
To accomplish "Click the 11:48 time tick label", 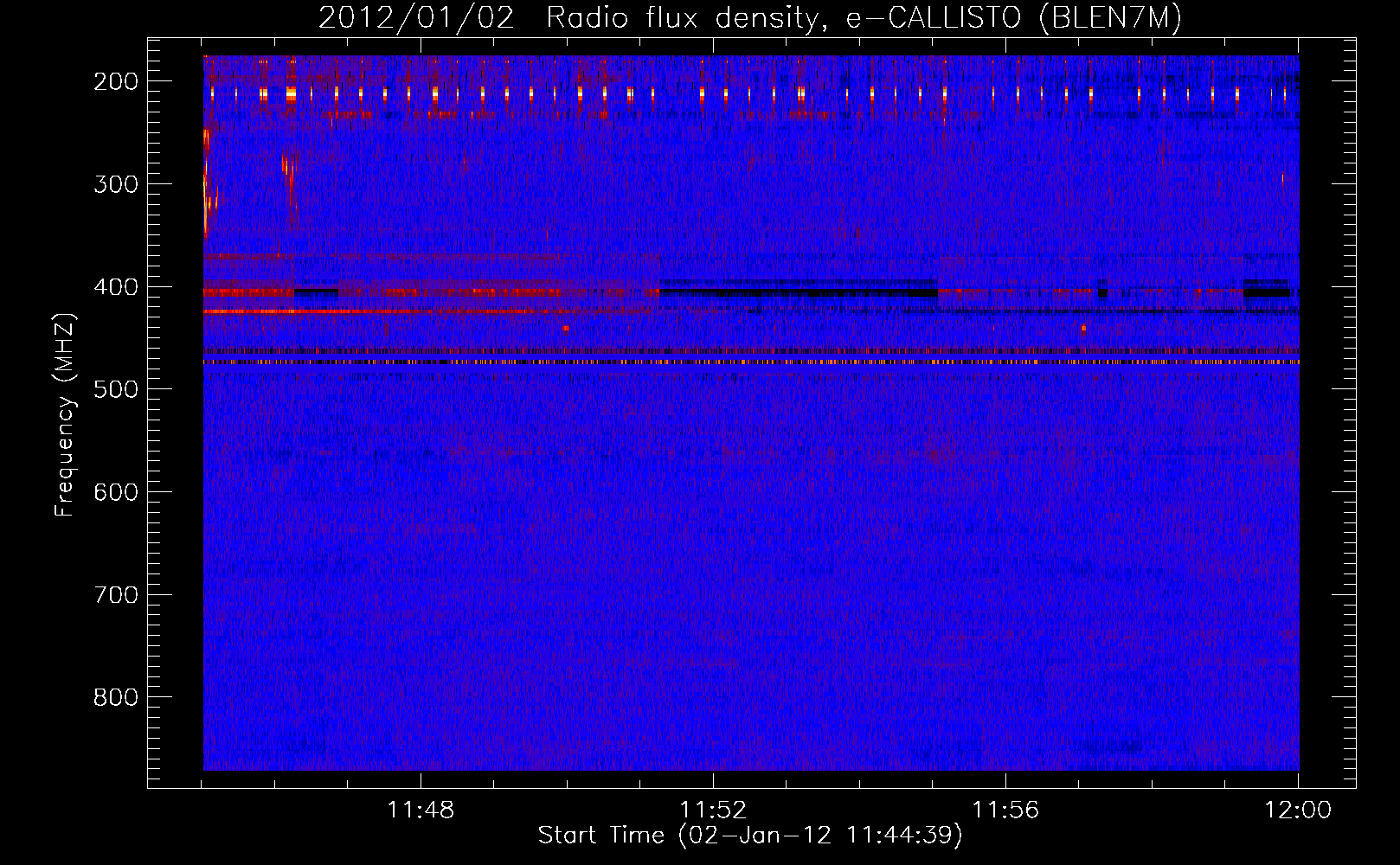I will (x=421, y=811).
